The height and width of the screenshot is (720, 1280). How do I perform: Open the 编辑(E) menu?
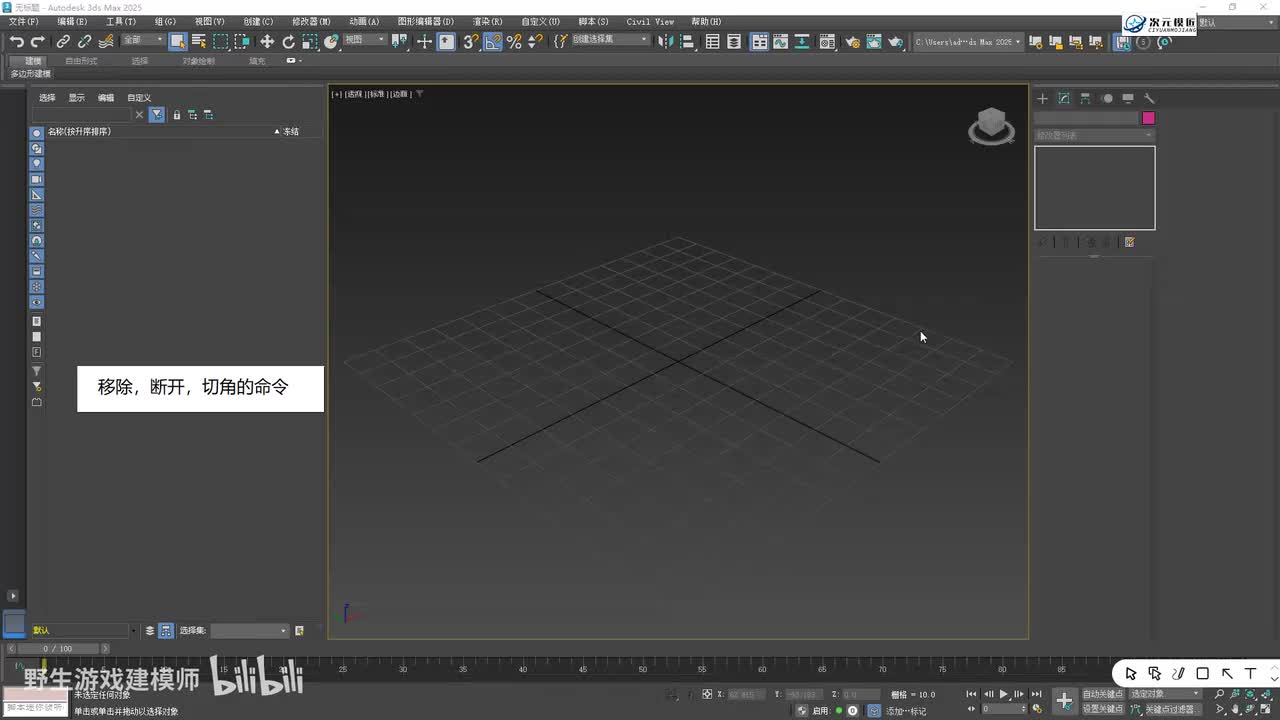tap(72, 22)
